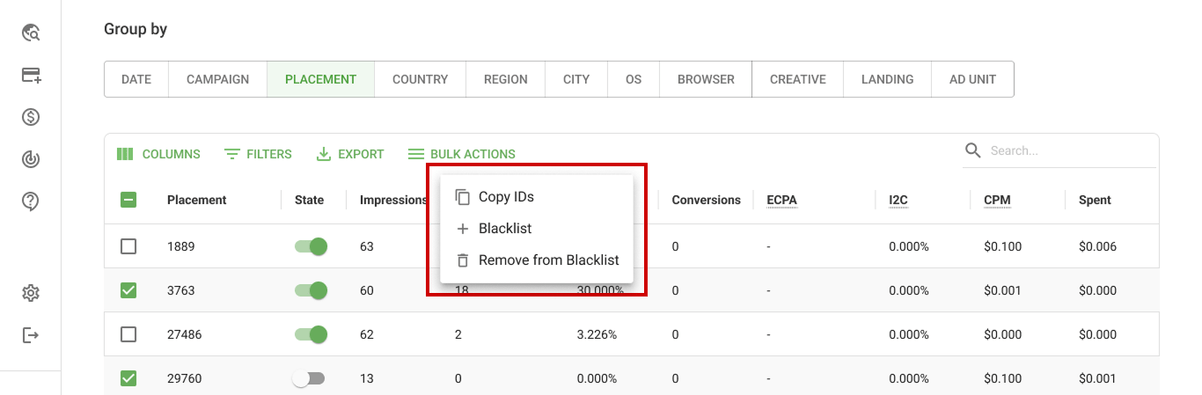Export the table data
The image size is (1202, 395).
[x=350, y=154]
